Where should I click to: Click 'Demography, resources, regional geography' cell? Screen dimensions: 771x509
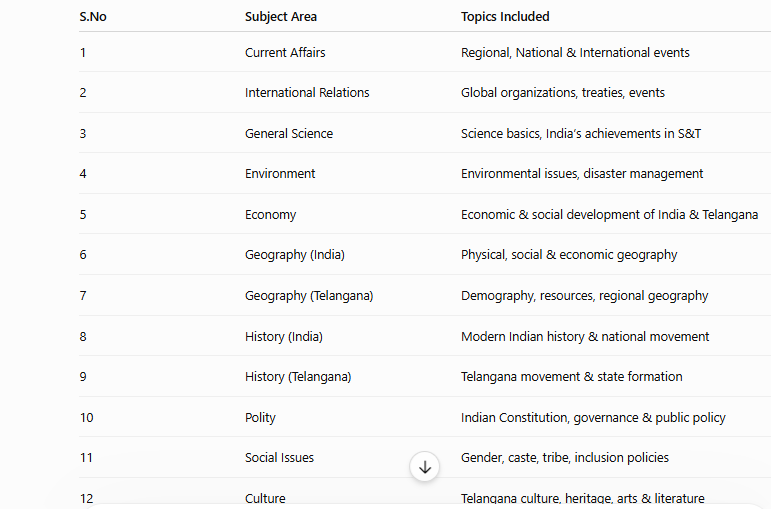click(x=584, y=296)
